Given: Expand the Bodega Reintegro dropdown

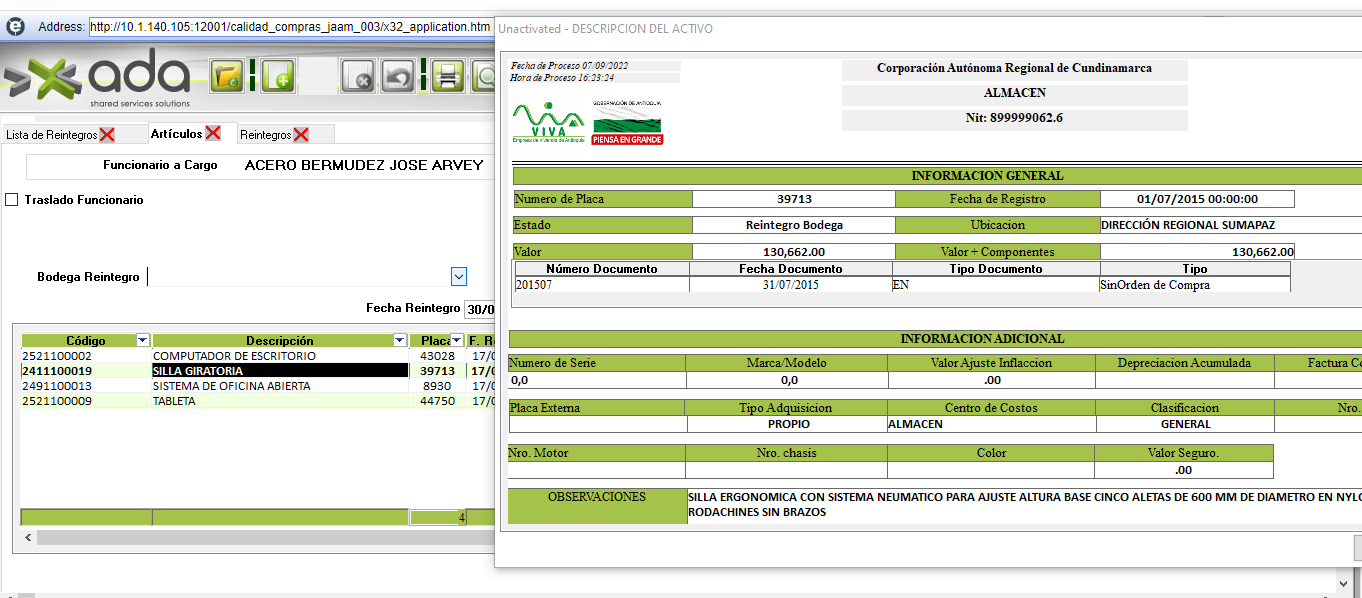Looking at the screenshot, I should 459,276.
